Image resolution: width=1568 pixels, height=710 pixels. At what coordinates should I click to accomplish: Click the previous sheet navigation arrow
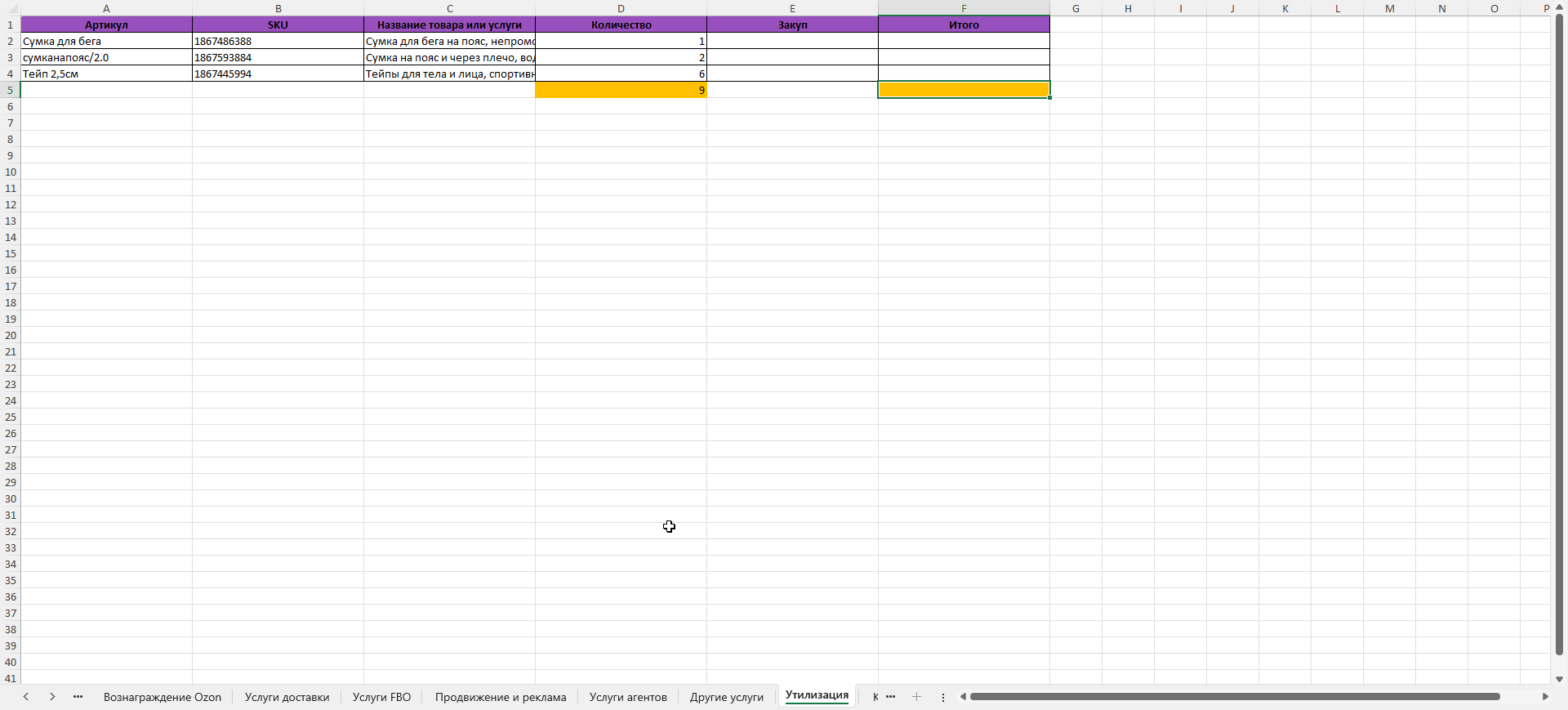[x=26, y=697]
